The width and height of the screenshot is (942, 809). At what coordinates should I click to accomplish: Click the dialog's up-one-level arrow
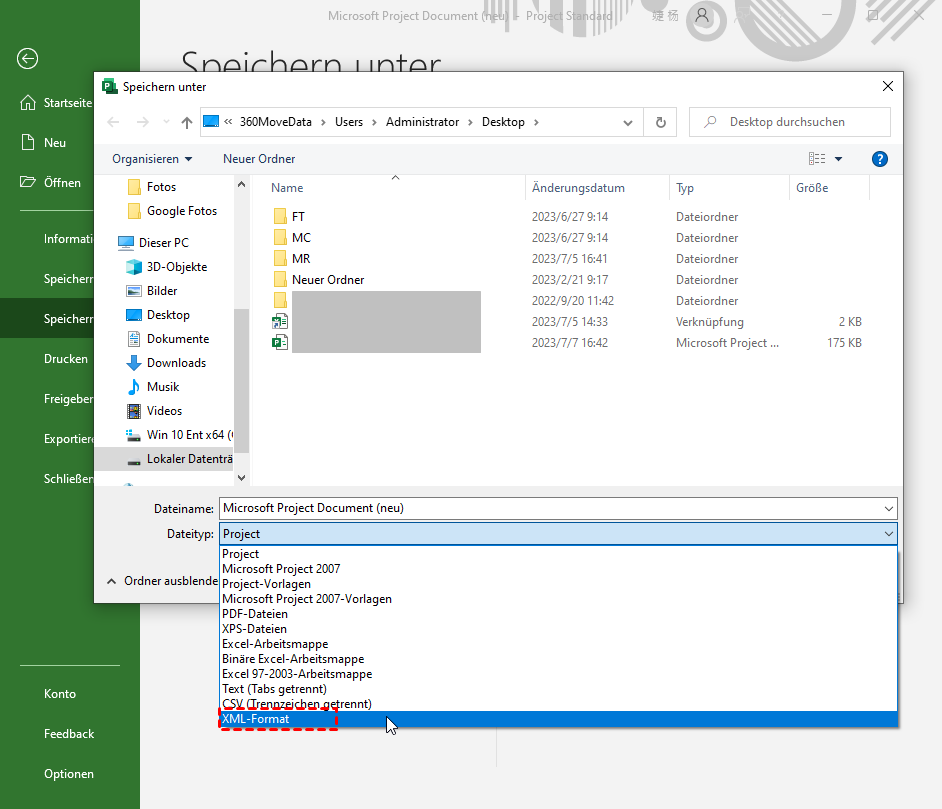point(187,123)
